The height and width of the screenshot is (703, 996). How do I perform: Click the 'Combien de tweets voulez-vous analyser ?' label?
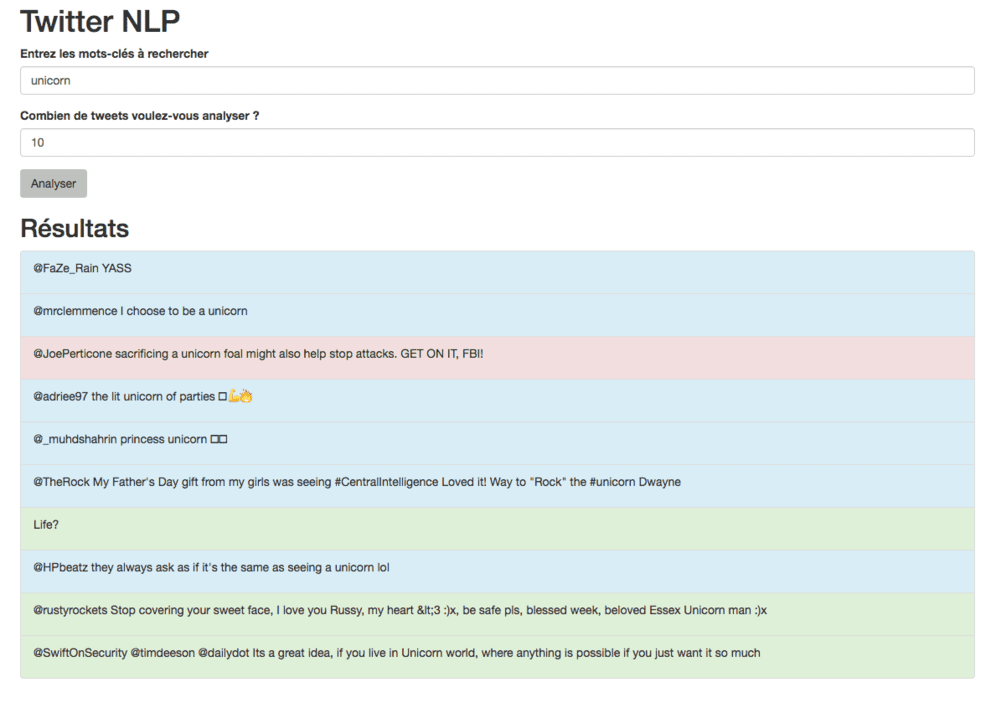(139, 116)
